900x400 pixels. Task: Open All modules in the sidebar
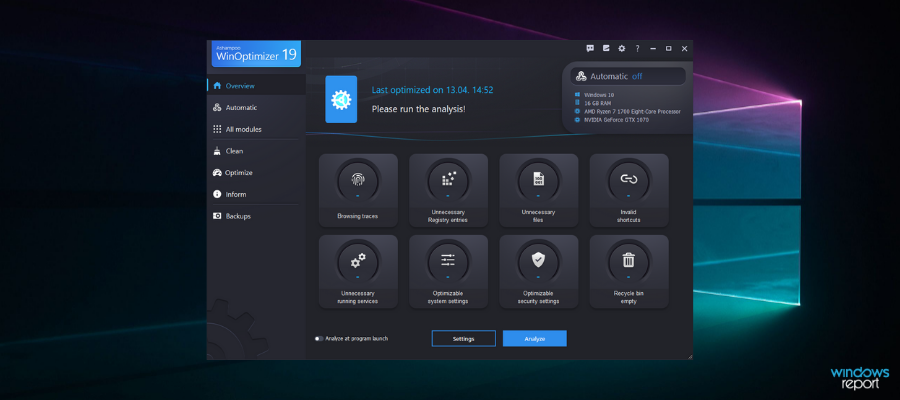pyautogui.click(x=256, y=129)
